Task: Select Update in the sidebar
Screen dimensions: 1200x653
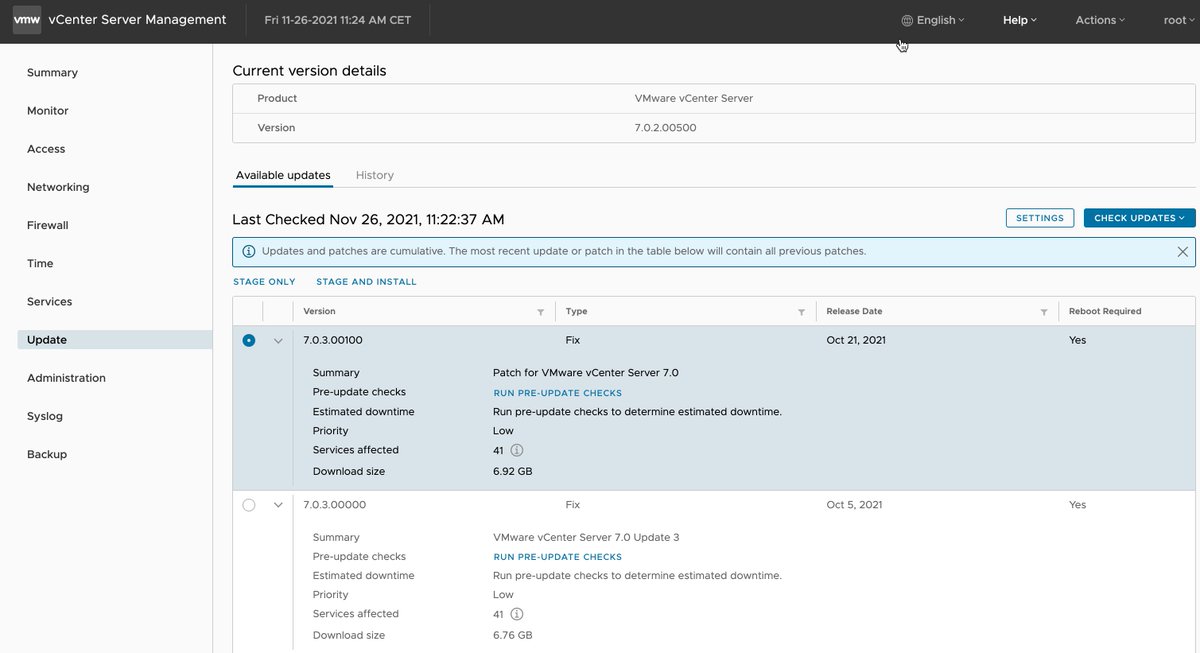Action: point(115,340)
